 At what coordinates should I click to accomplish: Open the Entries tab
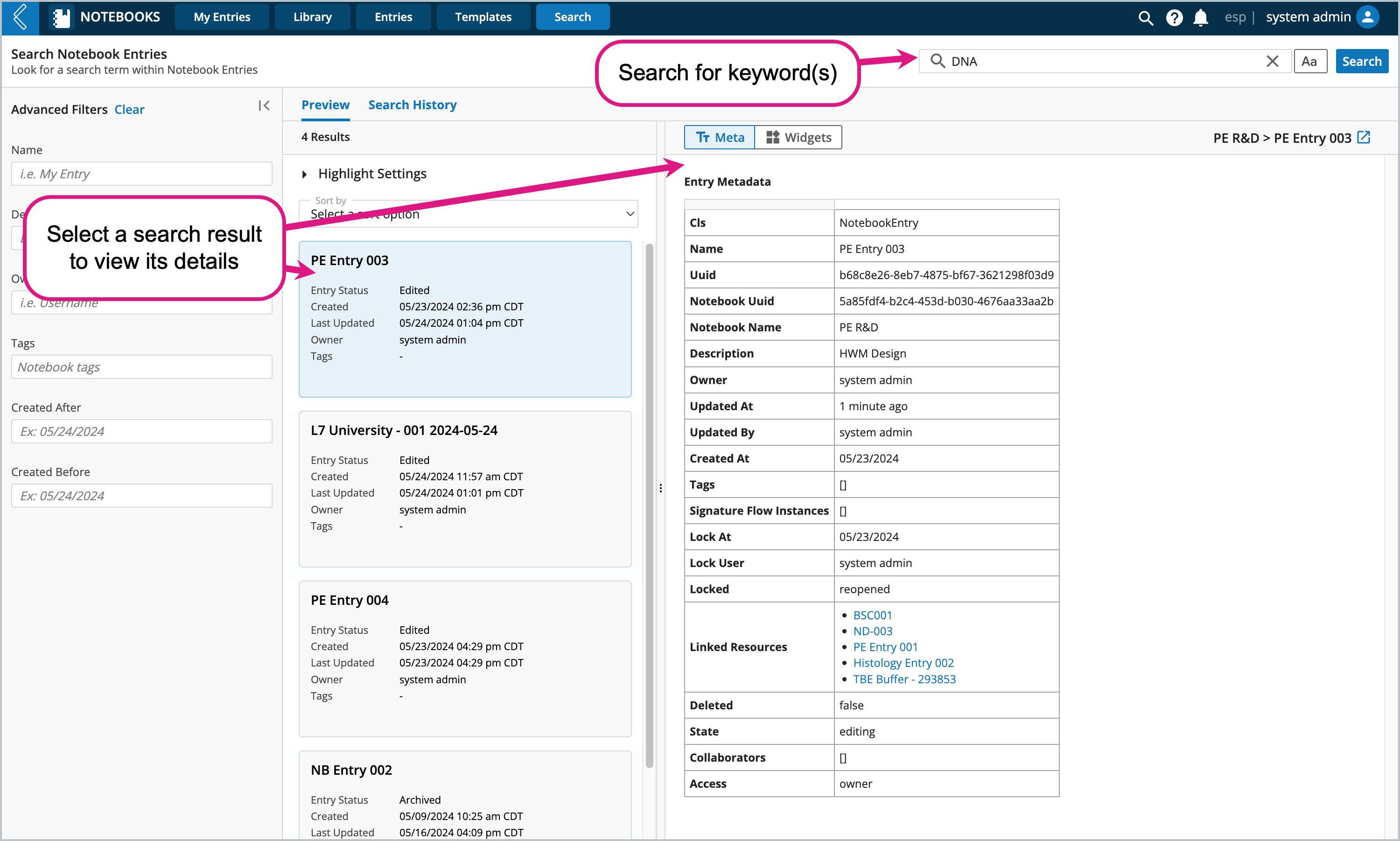[393, 17]
